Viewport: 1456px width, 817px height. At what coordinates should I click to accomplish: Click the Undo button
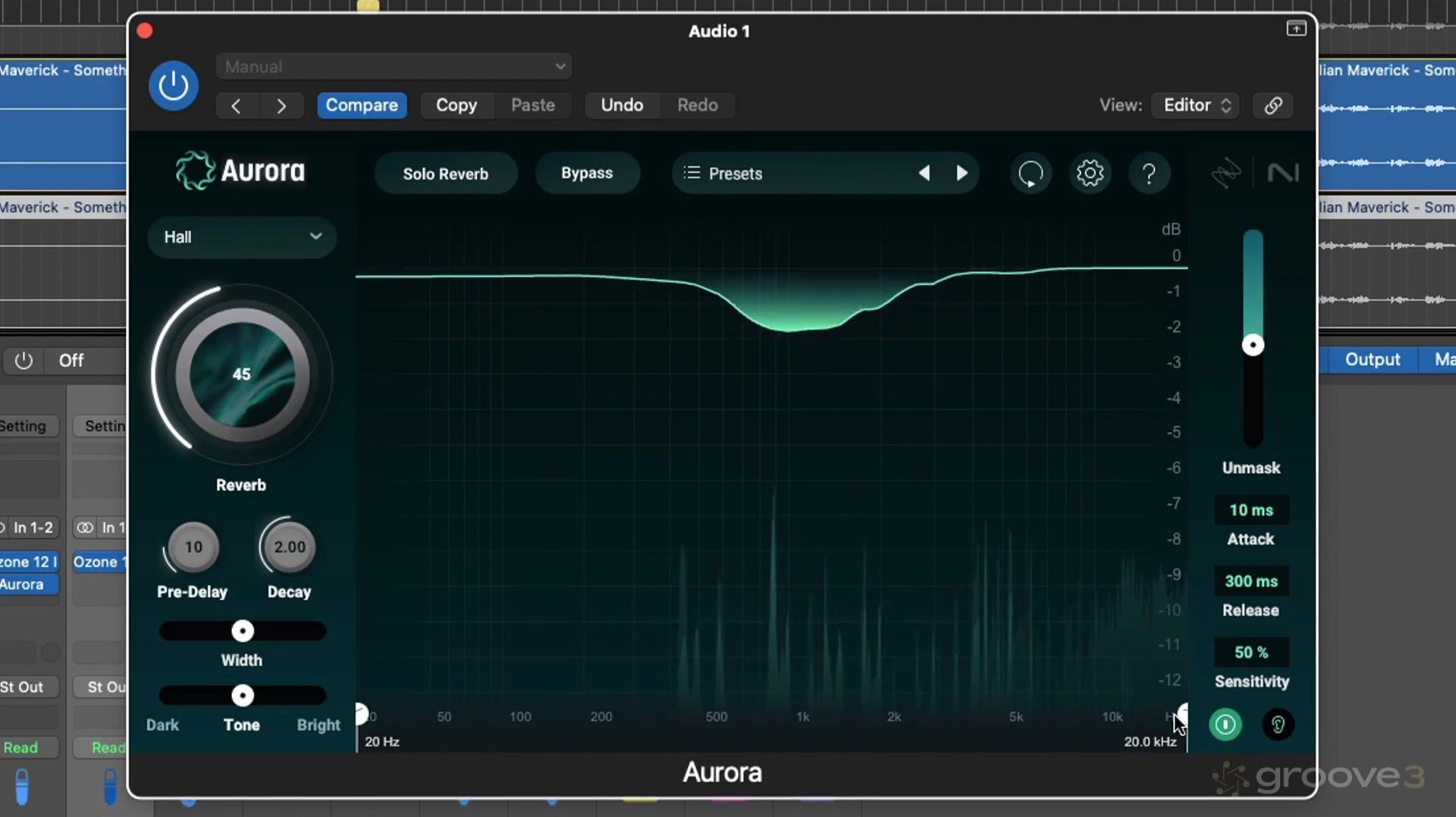coord(622,105)
